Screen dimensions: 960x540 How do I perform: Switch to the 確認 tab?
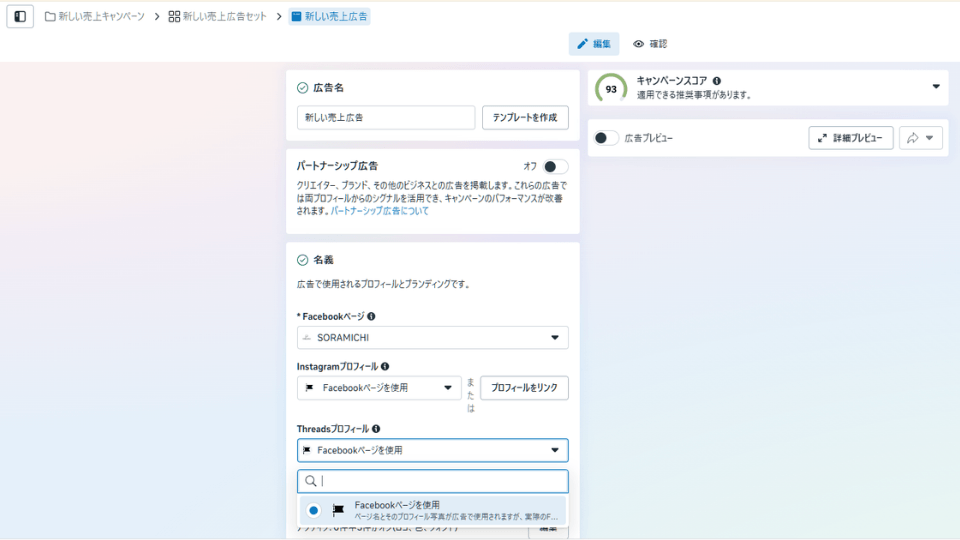[x=650, y=44]
